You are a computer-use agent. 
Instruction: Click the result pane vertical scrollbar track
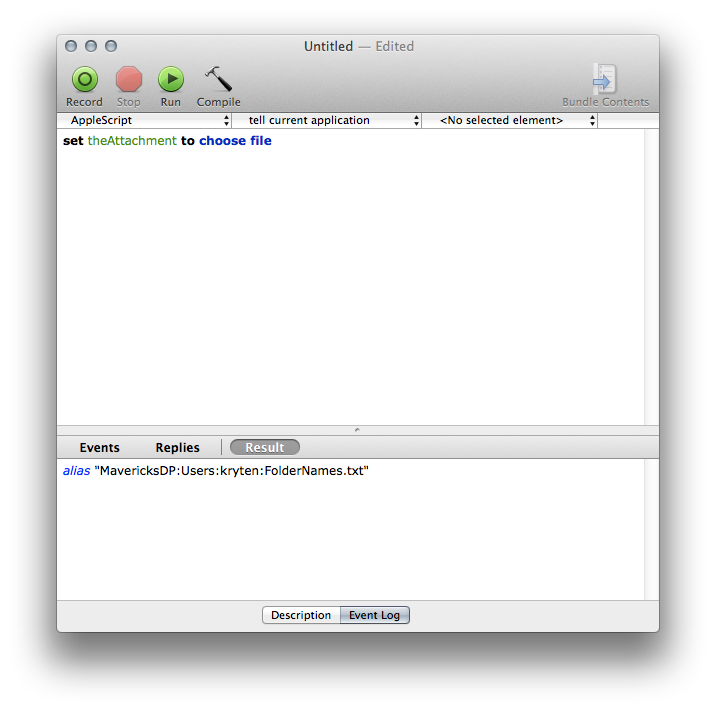(651, 530)
